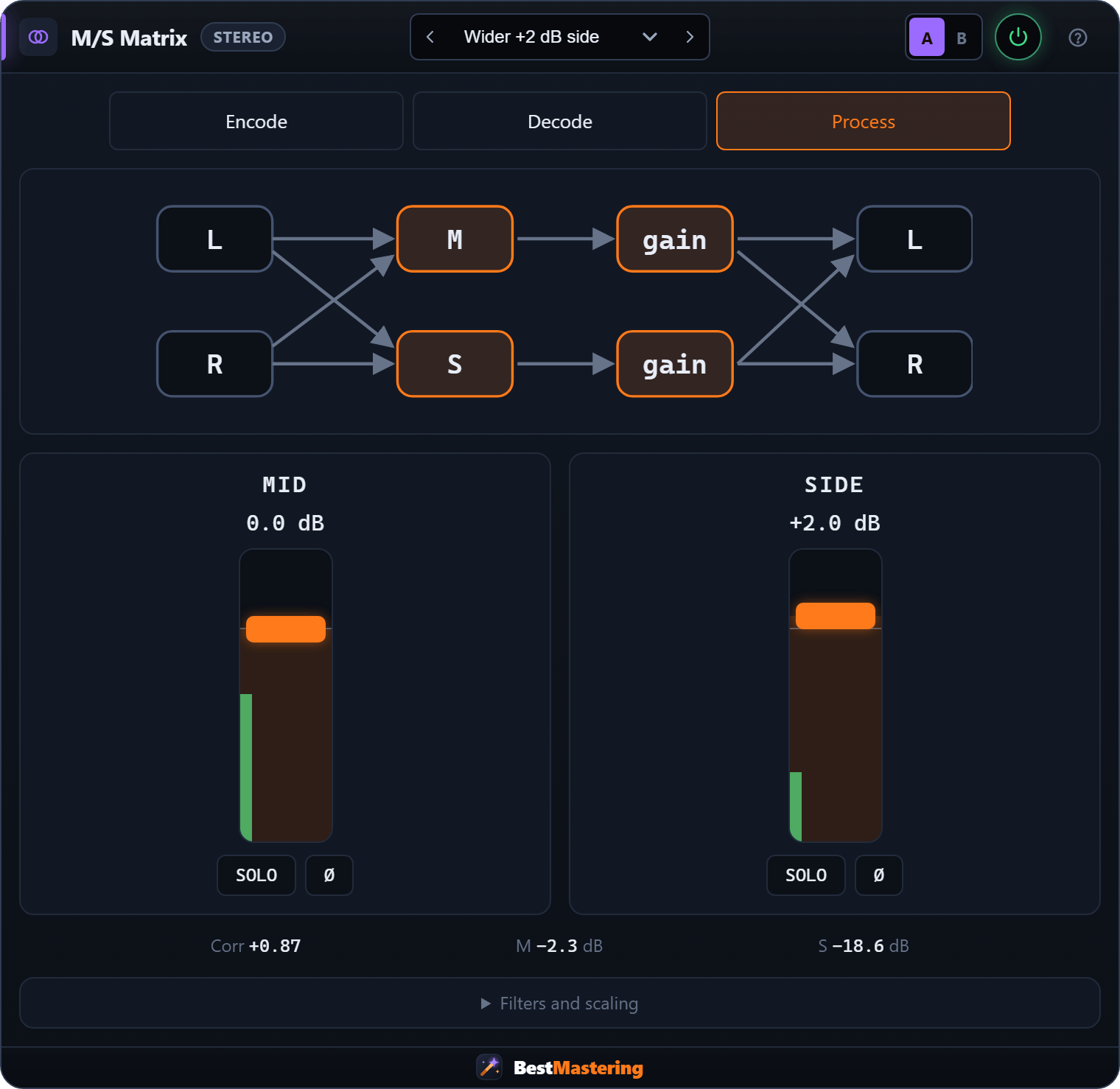Viewport: 1120px width, 1089px height.
Task: Invert phase of the SIDE channel
Action: pyautogui.click(x=879, y=875)
